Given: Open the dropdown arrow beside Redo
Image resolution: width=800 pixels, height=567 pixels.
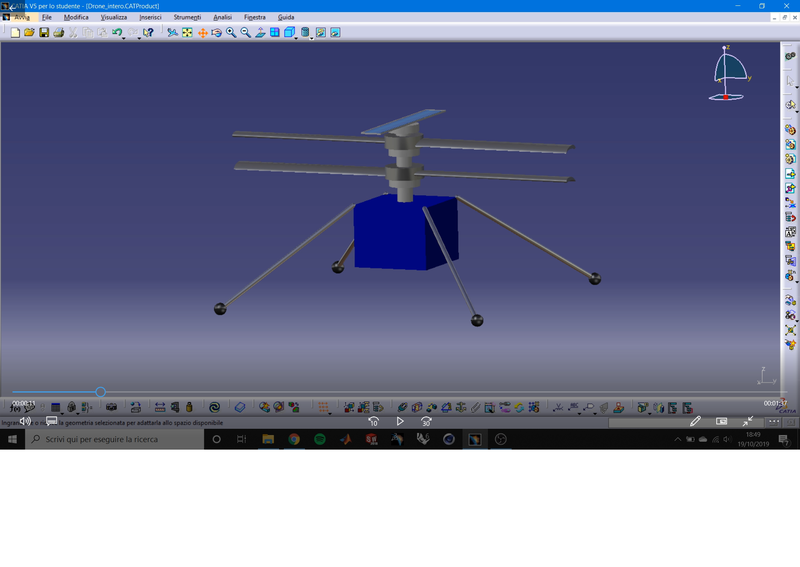Looking at the screenshot, I should [139, 38].
